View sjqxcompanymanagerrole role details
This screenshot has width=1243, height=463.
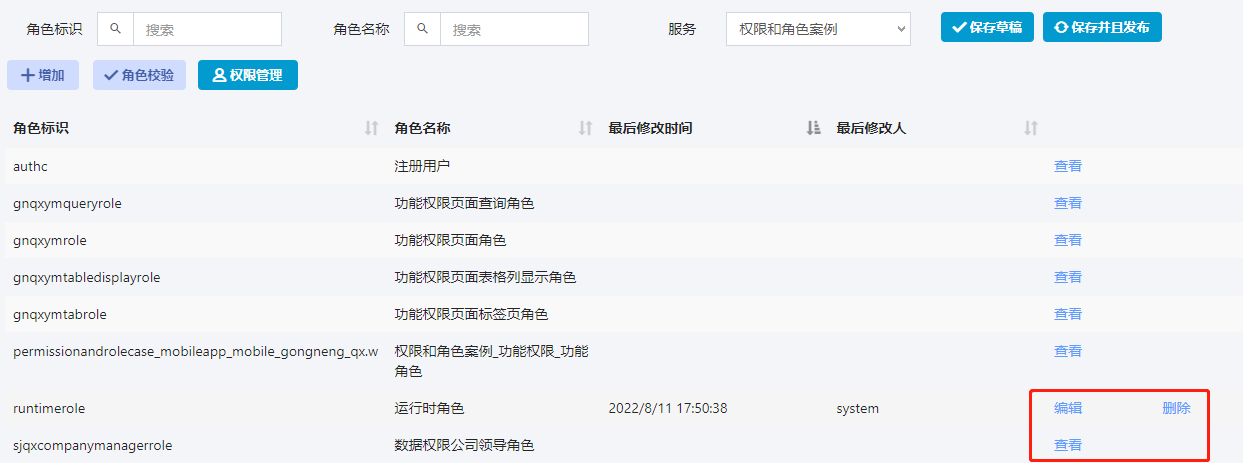click(1067, 445)
